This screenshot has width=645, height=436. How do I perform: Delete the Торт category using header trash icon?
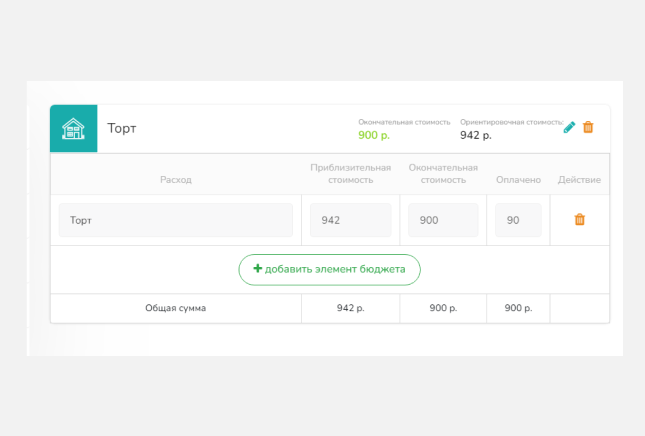[588, 127]
